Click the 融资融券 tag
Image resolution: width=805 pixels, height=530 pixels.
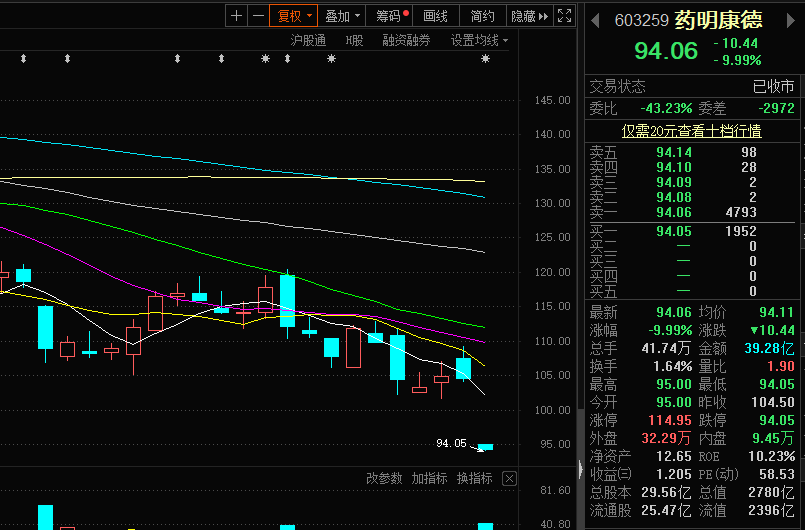(x=406, y=41)
